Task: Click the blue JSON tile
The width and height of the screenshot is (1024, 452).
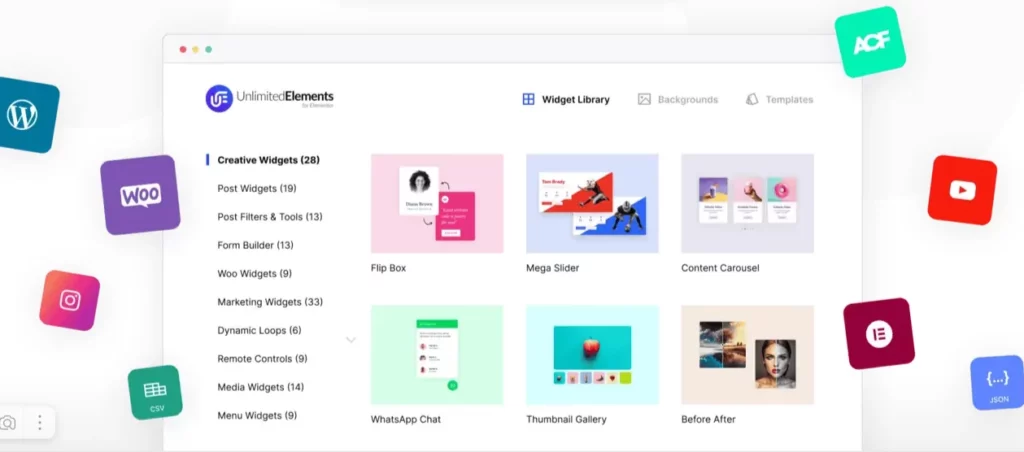Action: pyautogui.click(x=997, y=383)
